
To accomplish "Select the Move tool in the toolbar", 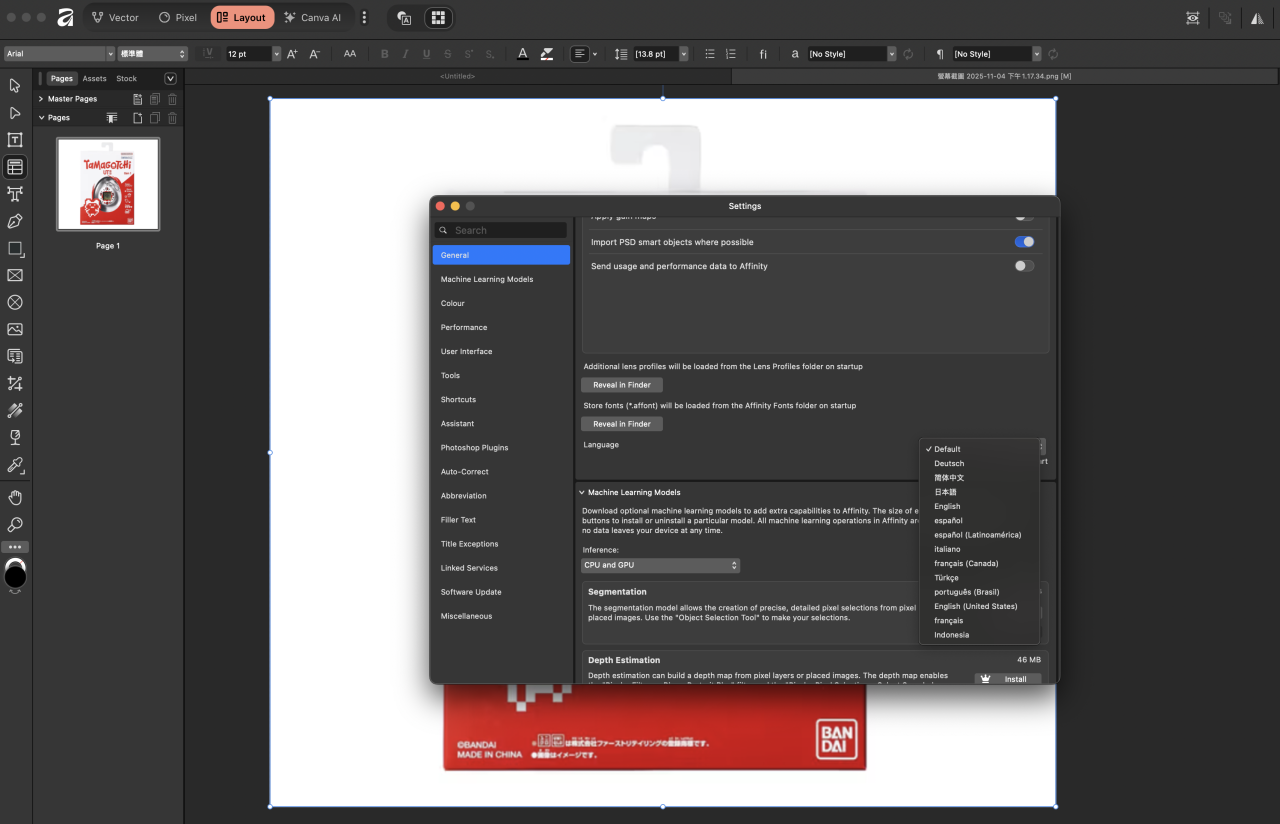I will point(14,85).
